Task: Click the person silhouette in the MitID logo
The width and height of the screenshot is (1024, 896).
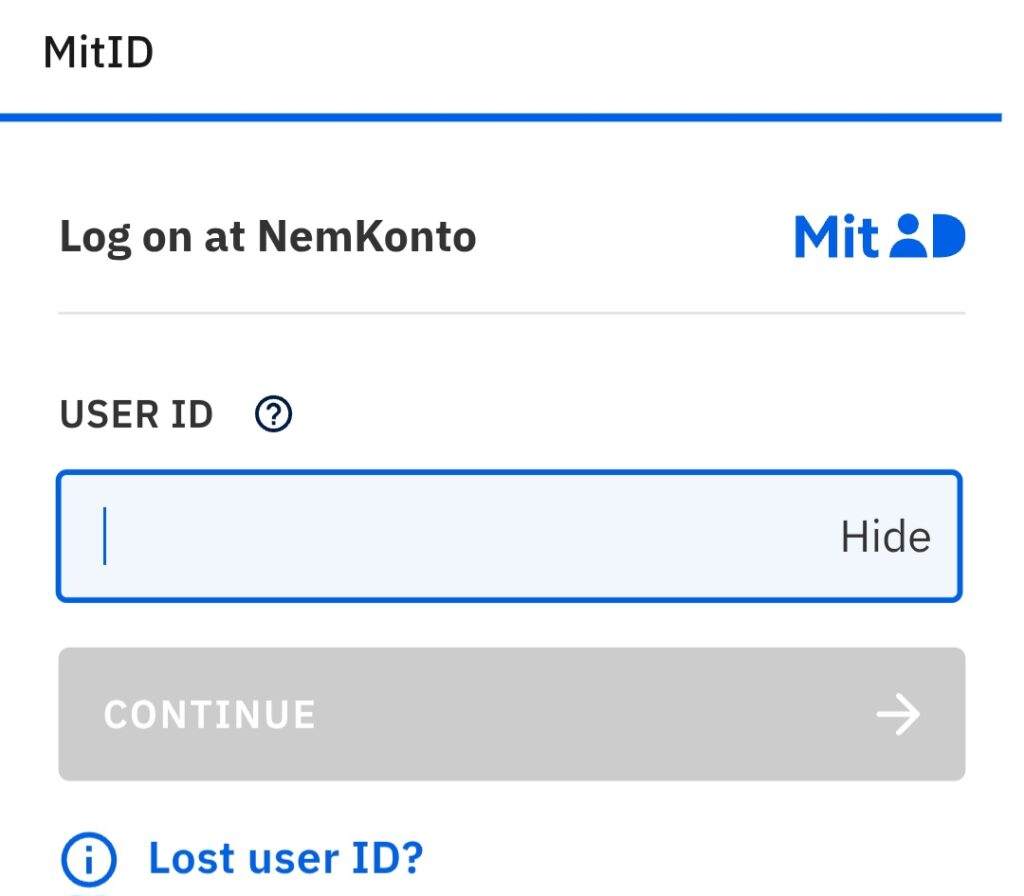Action: pos(908,237)
